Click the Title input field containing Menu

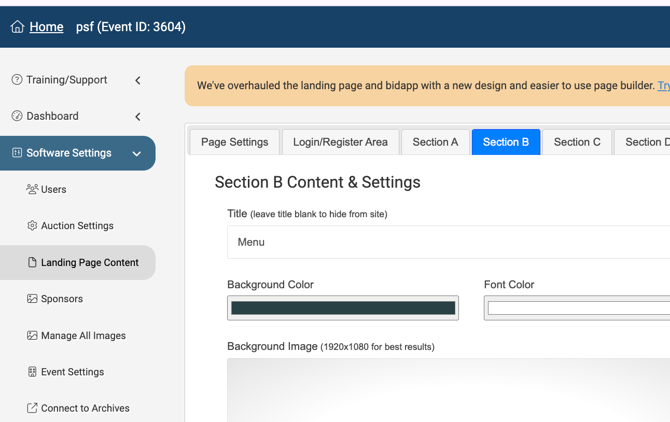pos(449,242)
